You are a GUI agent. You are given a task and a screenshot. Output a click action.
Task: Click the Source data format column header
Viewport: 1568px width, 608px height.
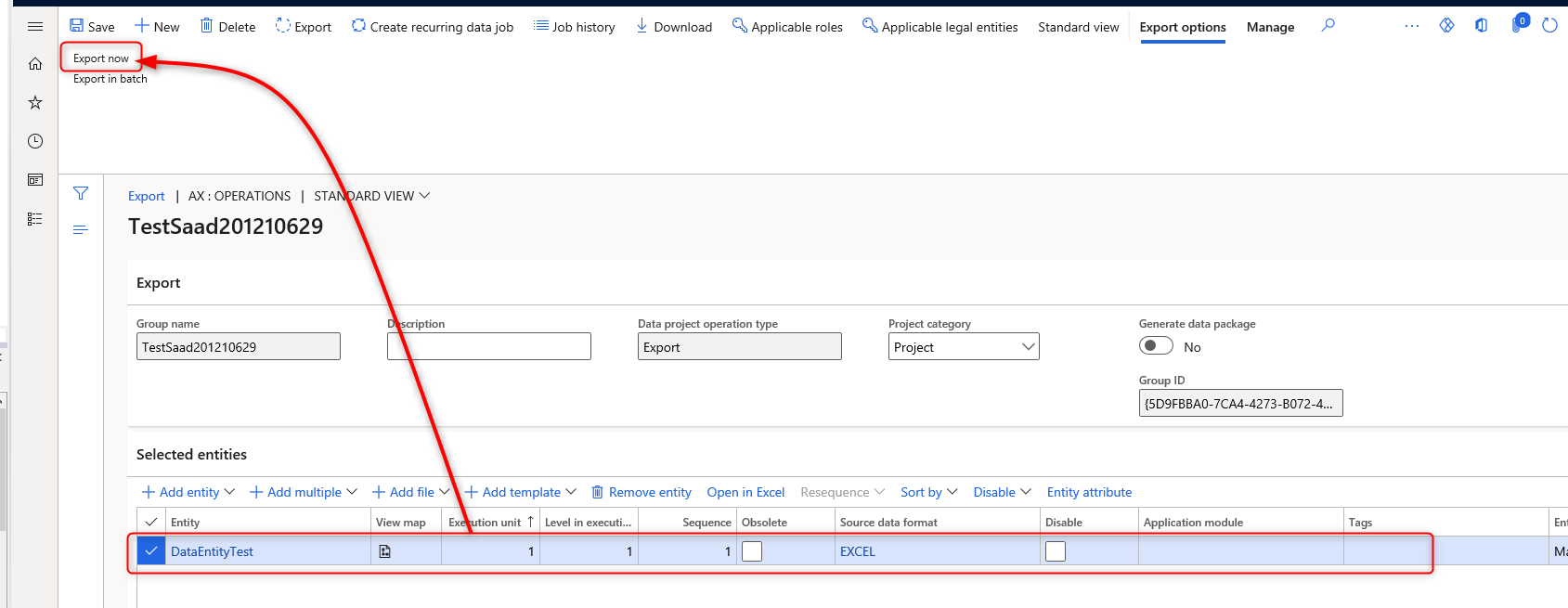coord(937,522)
